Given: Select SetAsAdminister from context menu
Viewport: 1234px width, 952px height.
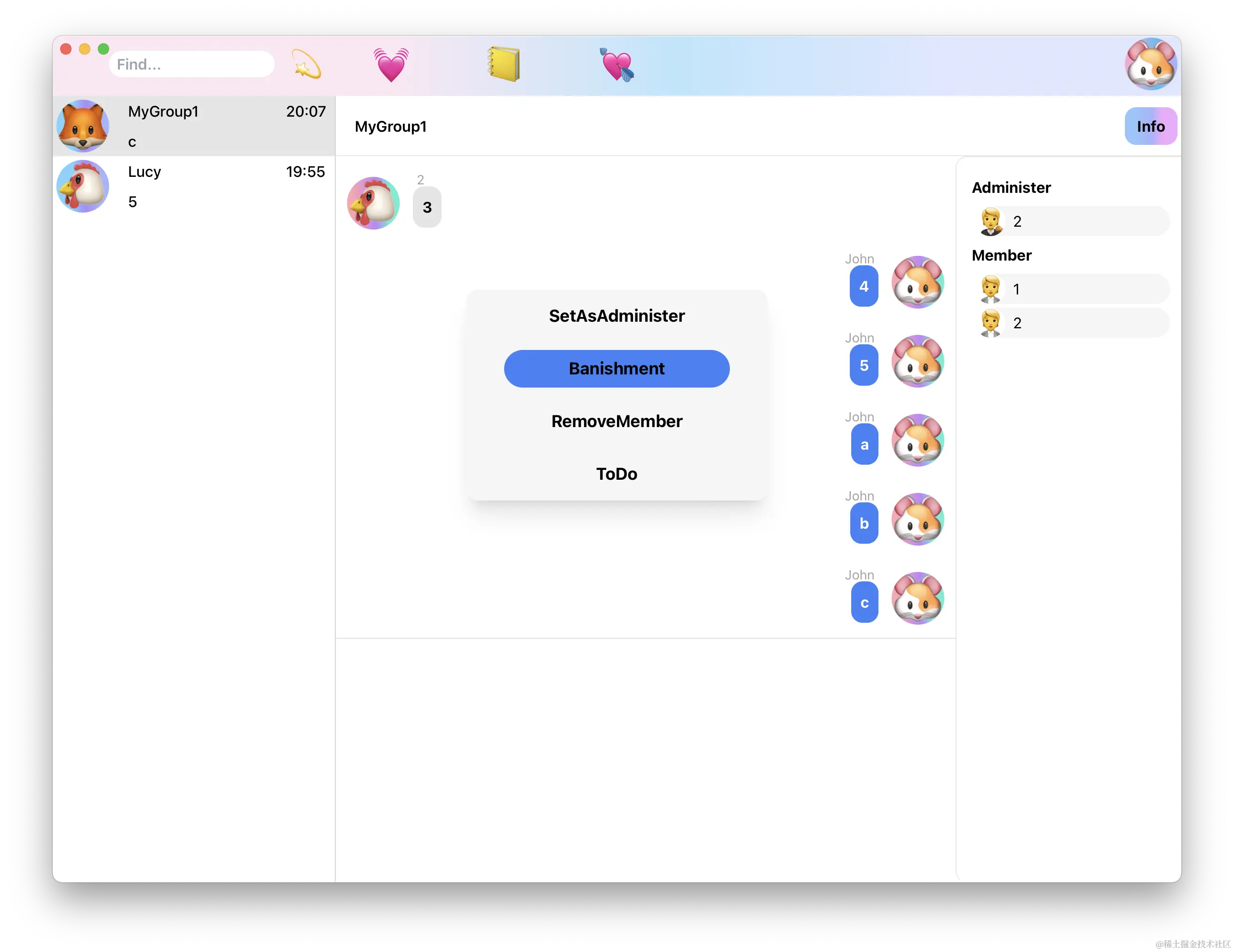Looking at the screenshot, I should pos(617,316).
